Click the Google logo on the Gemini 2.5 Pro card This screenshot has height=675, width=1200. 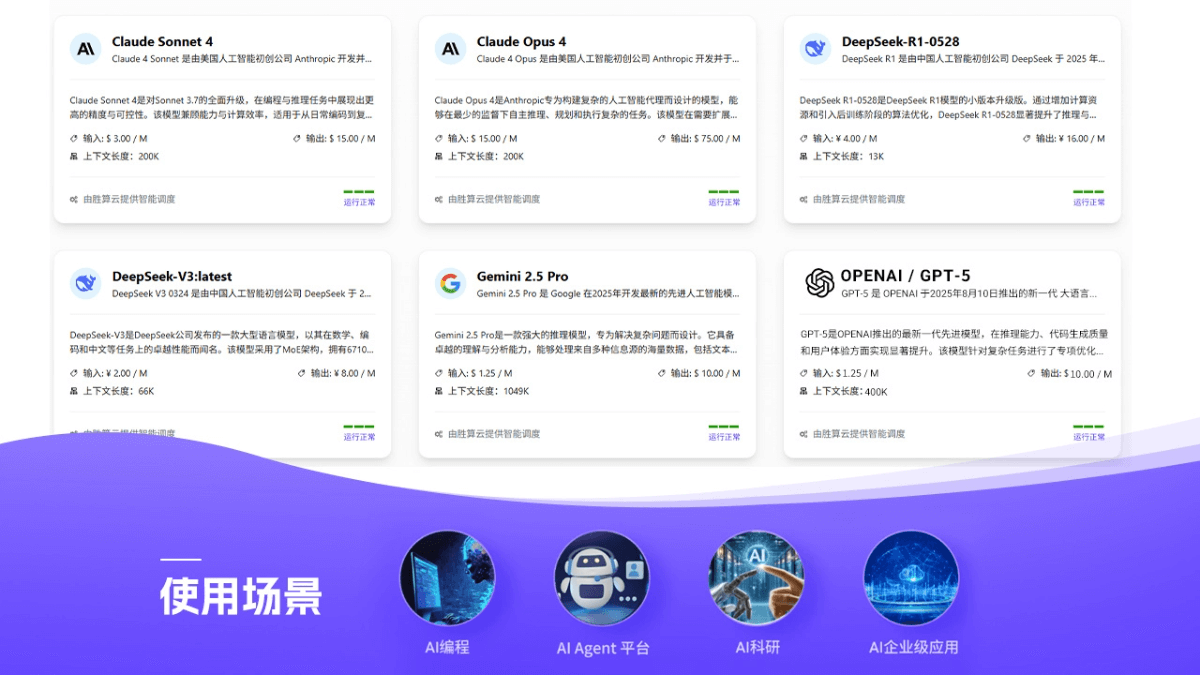(x=449, y=283)
